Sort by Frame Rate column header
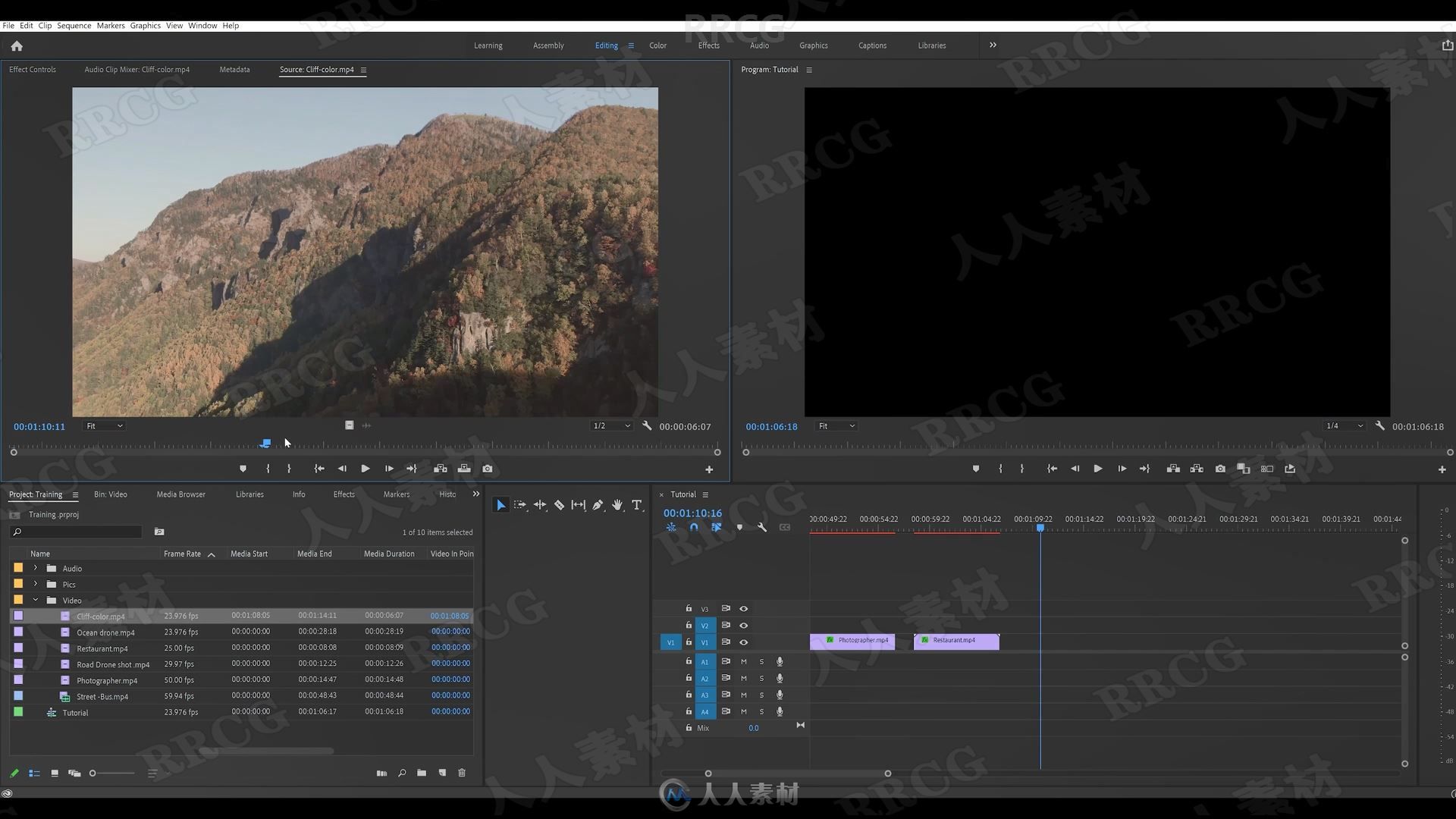The height and width of the screenshot is (819, 1456). pos(182,554)
